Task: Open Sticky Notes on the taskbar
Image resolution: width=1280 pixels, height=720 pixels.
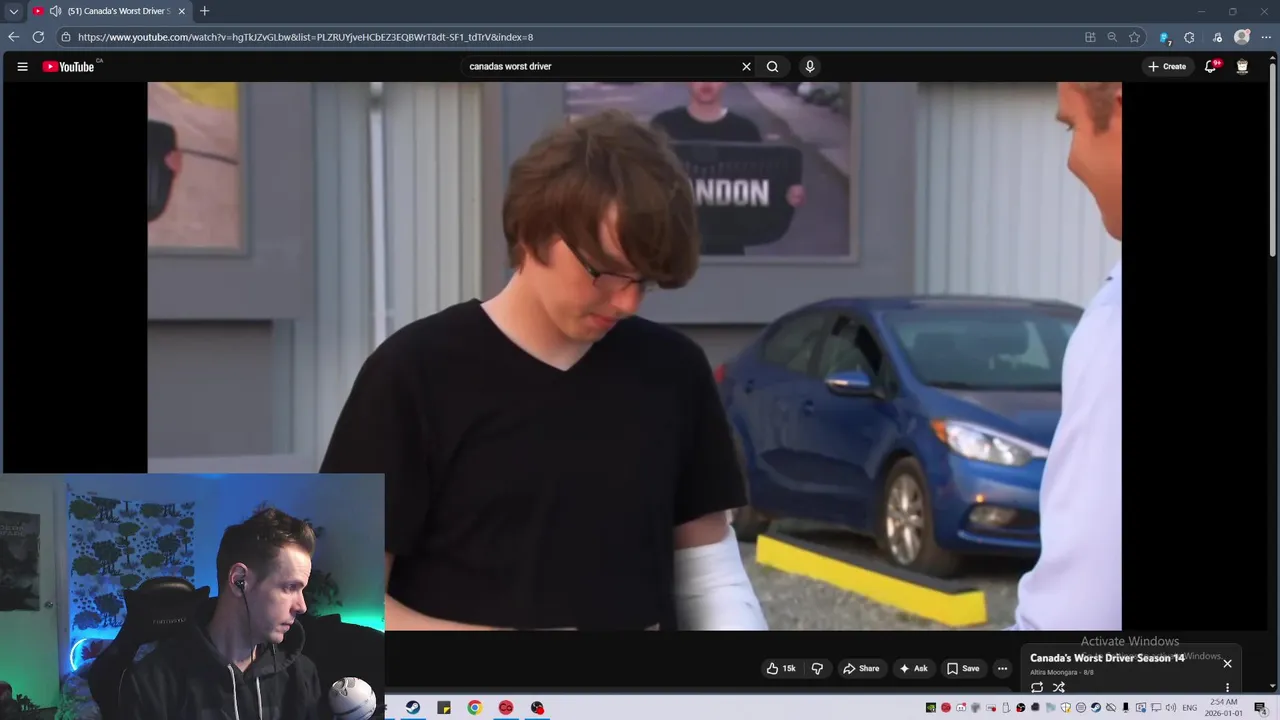Action: pos(444,708)
